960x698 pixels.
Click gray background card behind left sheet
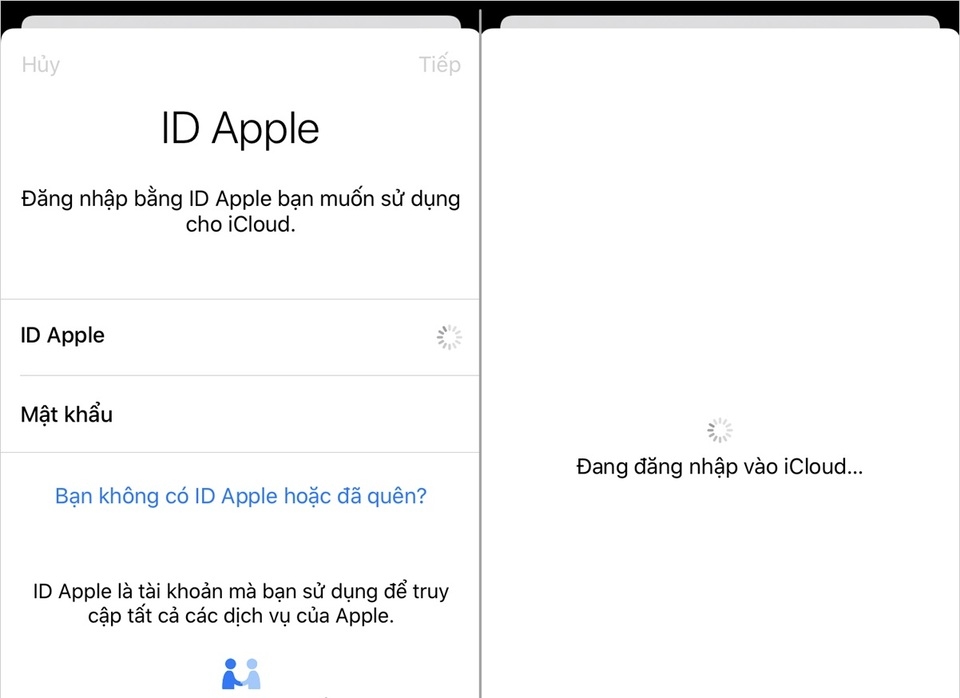(x=240, y=21)
